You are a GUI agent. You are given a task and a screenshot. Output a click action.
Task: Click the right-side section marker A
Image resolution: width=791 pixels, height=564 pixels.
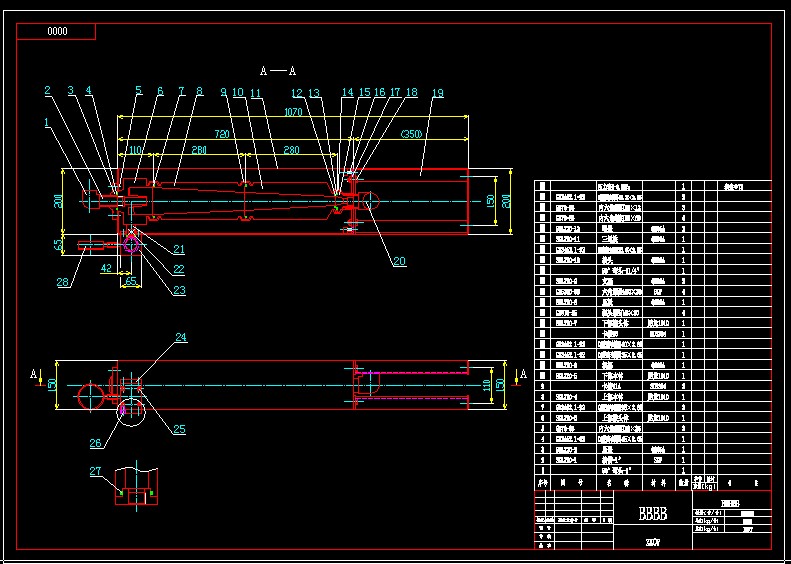click(520, 374)
